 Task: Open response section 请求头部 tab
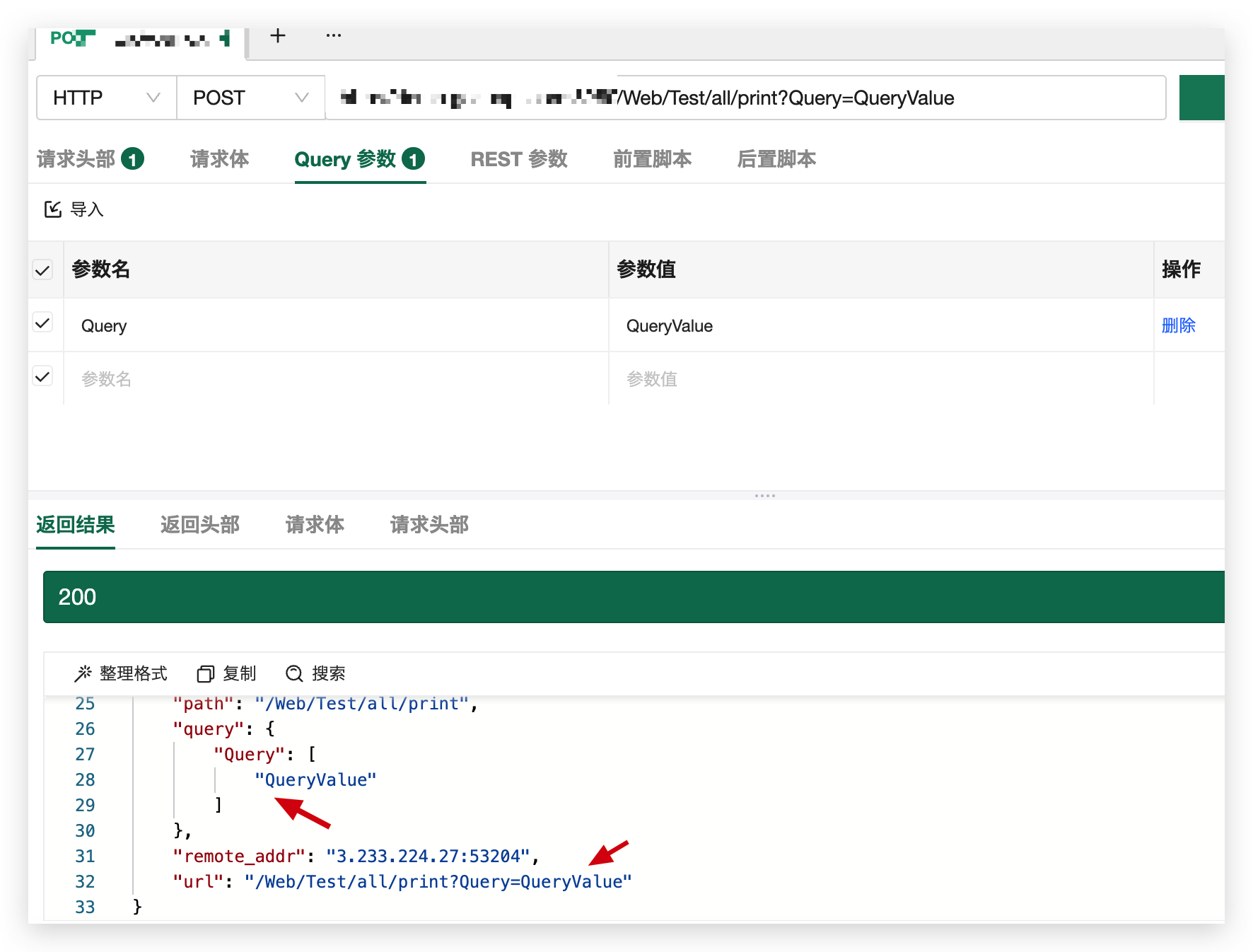click(430, 525)
